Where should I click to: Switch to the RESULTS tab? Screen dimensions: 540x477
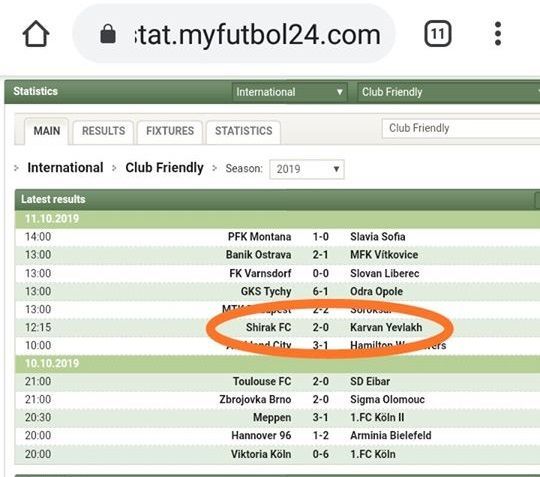(103, 131)
